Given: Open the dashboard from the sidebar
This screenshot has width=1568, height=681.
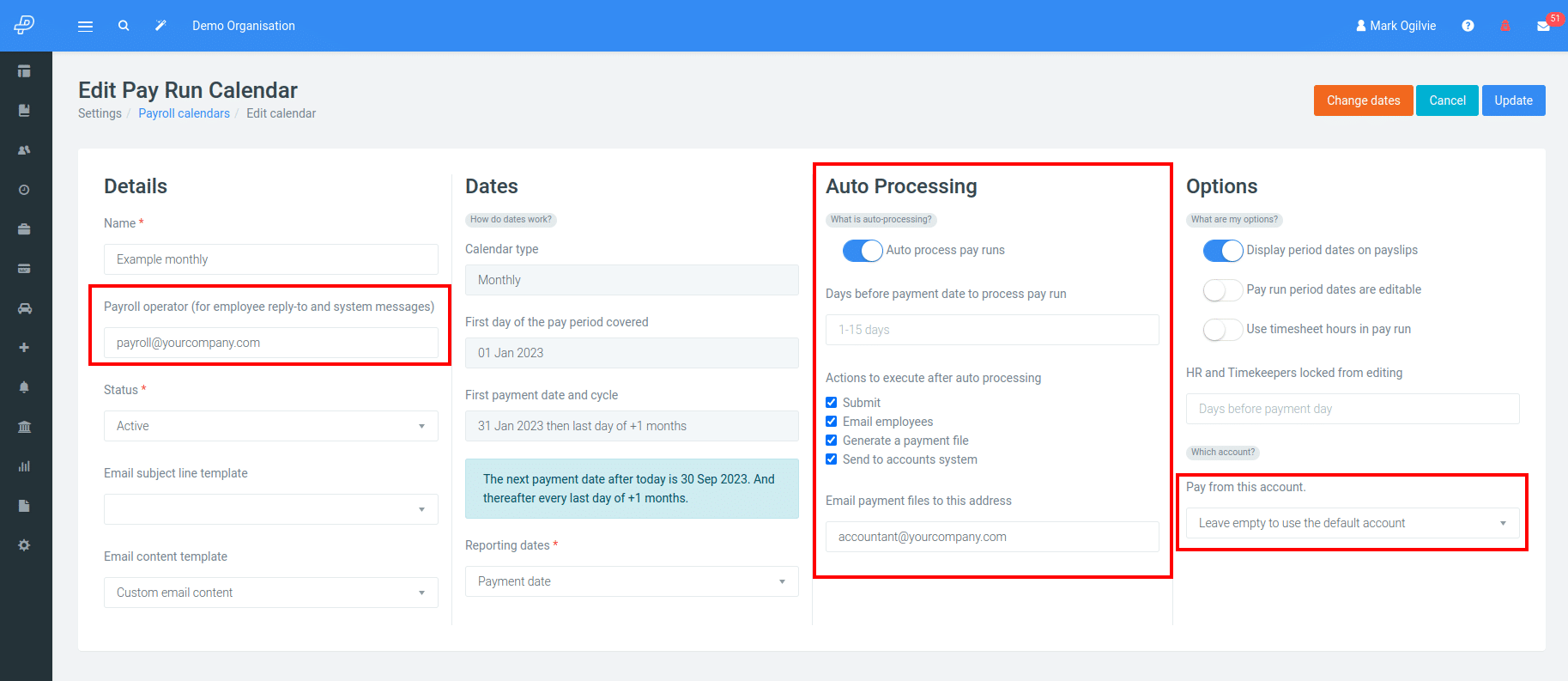Looking at the screenshot, I should click(24, 70).
